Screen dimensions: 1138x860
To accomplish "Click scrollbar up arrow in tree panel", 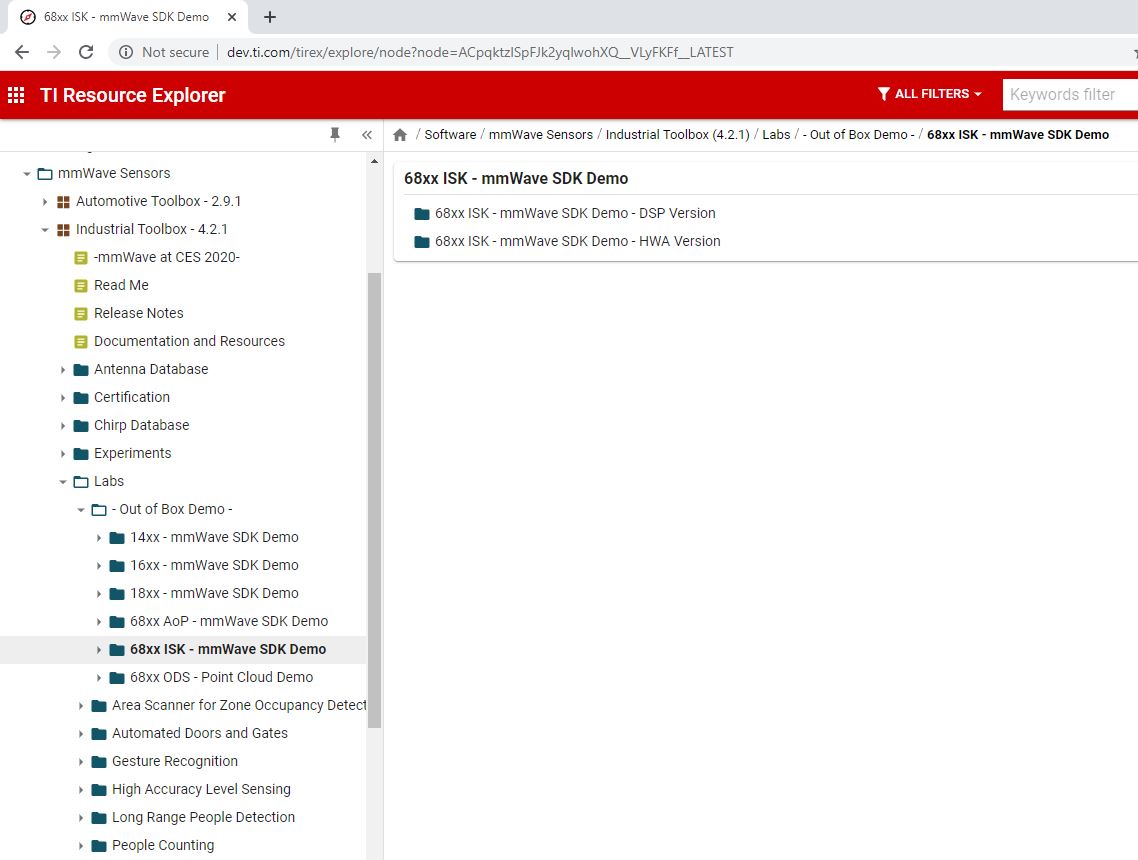I will coord(374,161).
